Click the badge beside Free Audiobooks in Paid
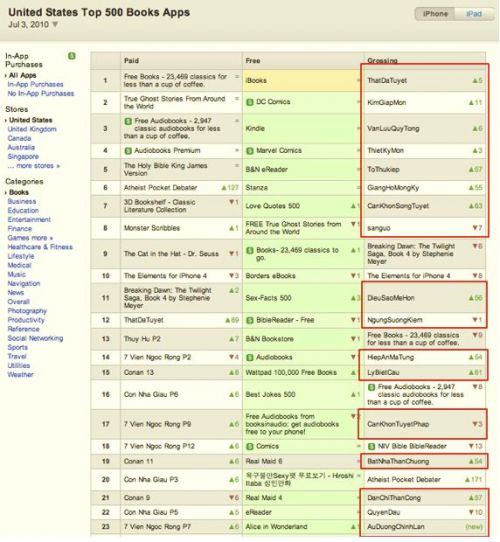 [x=128, y=121]
